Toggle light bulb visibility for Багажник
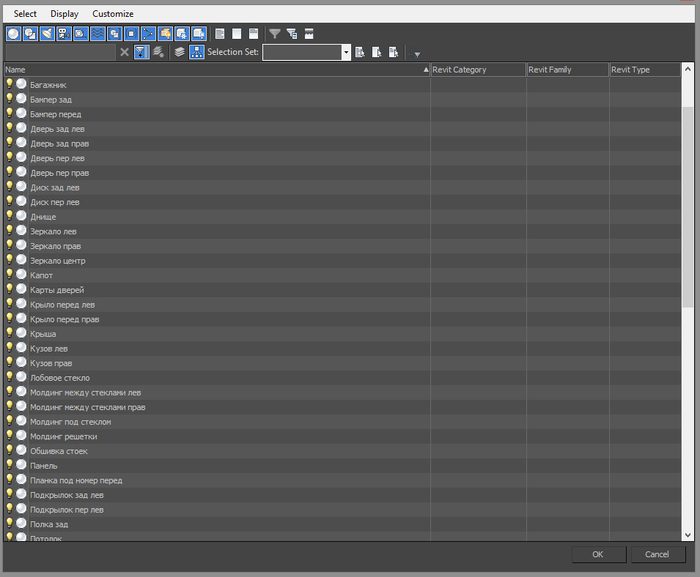 (9, 84)
